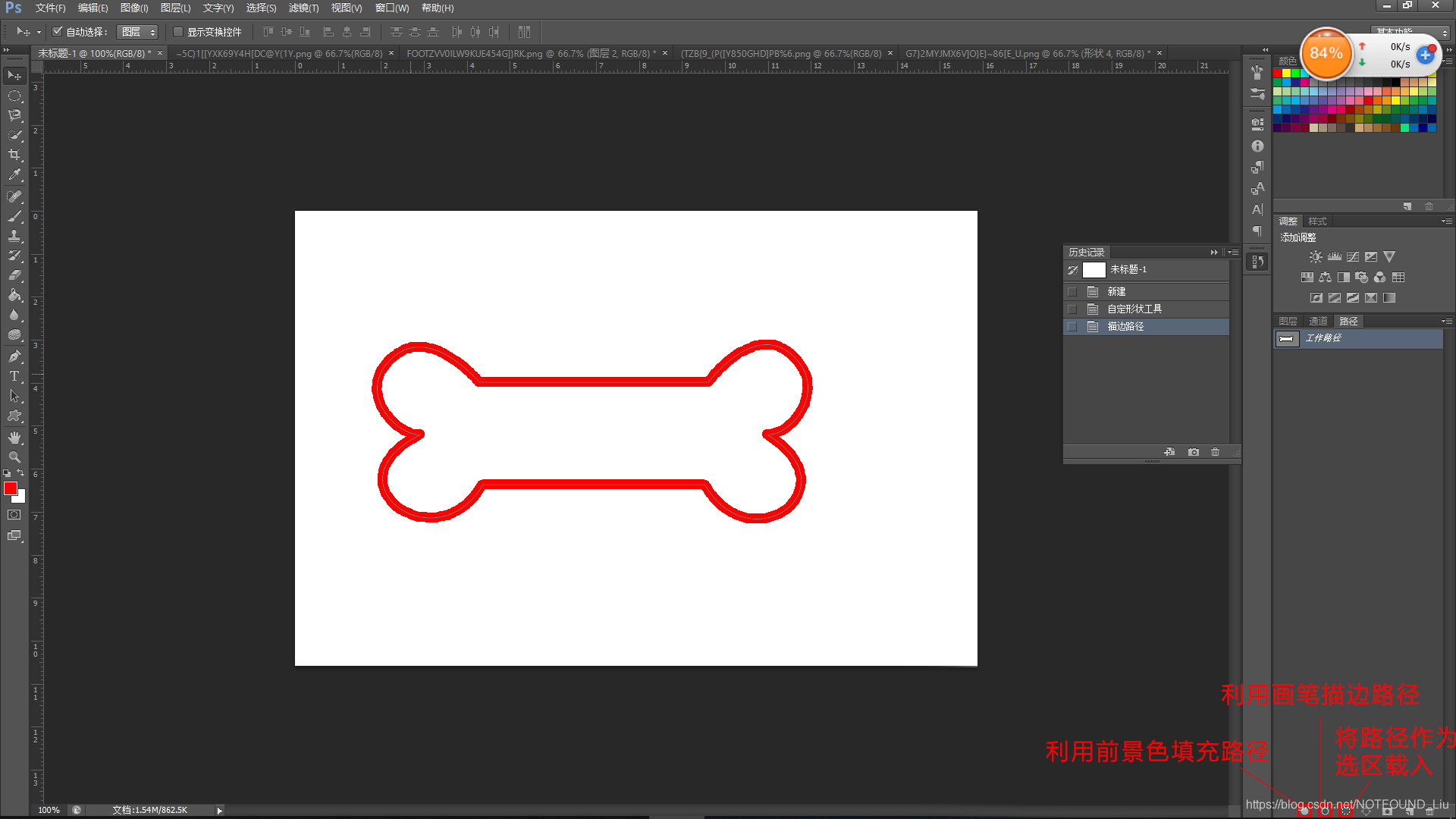Select the 工作路径 path entry
Viewport: 1456px width, 819px height.
1323,338
